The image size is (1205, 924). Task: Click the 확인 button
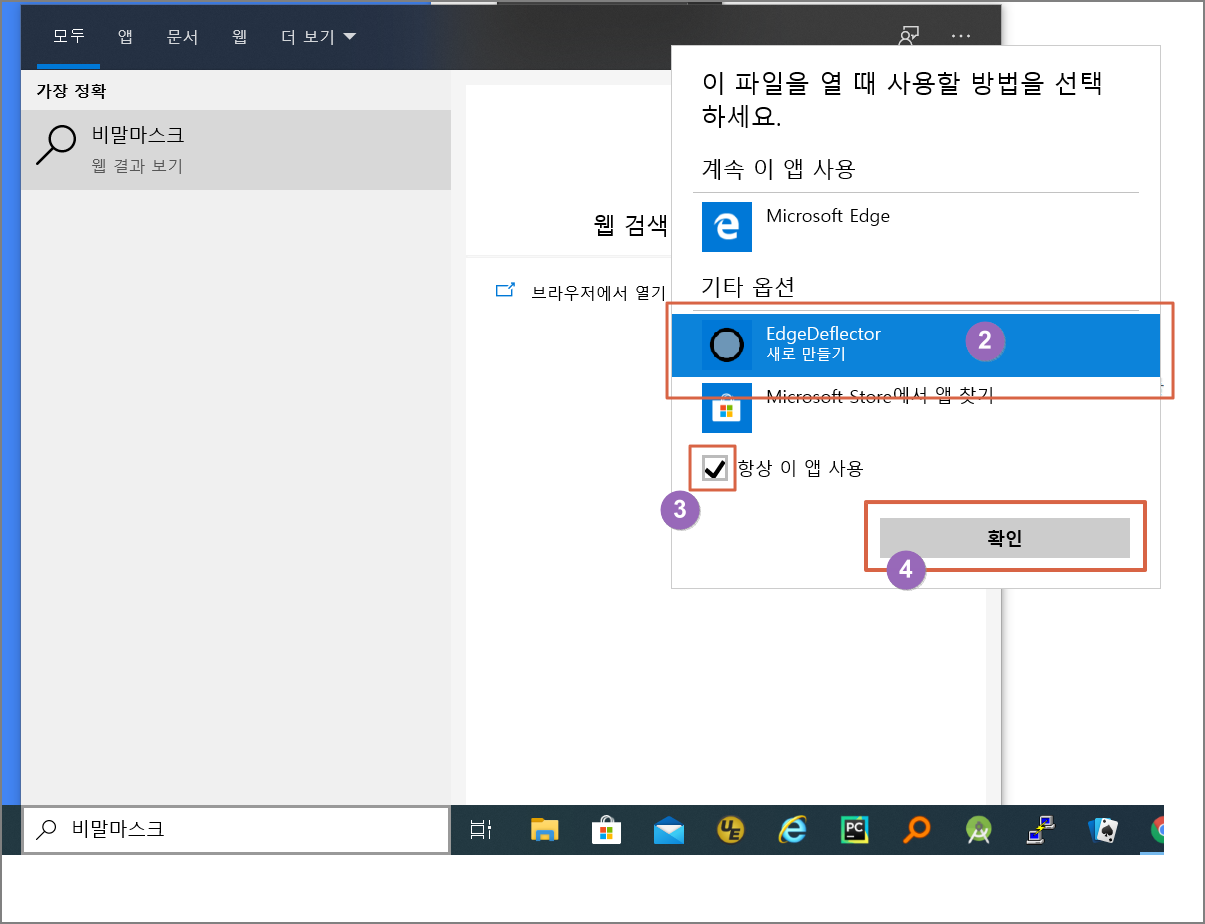pos(1005,538)
